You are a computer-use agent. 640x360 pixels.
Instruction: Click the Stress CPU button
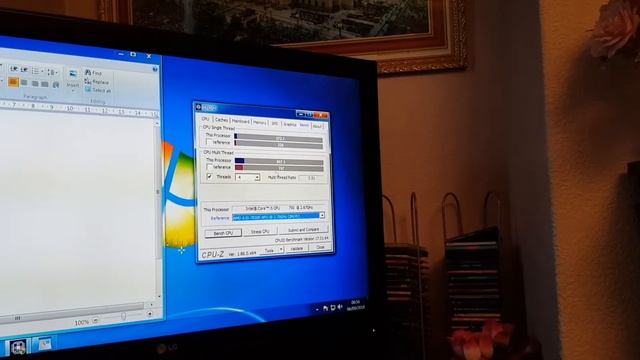[260, 231]
